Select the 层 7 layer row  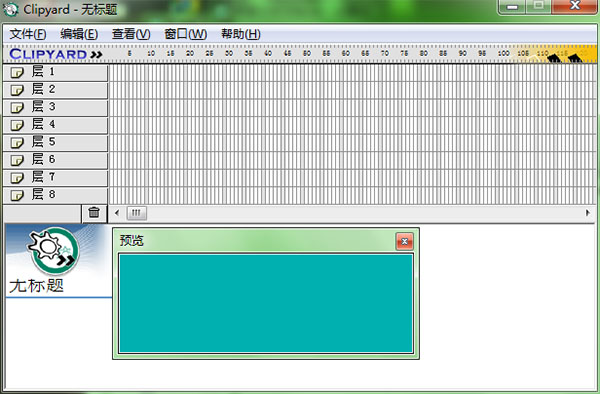[55, 177]
